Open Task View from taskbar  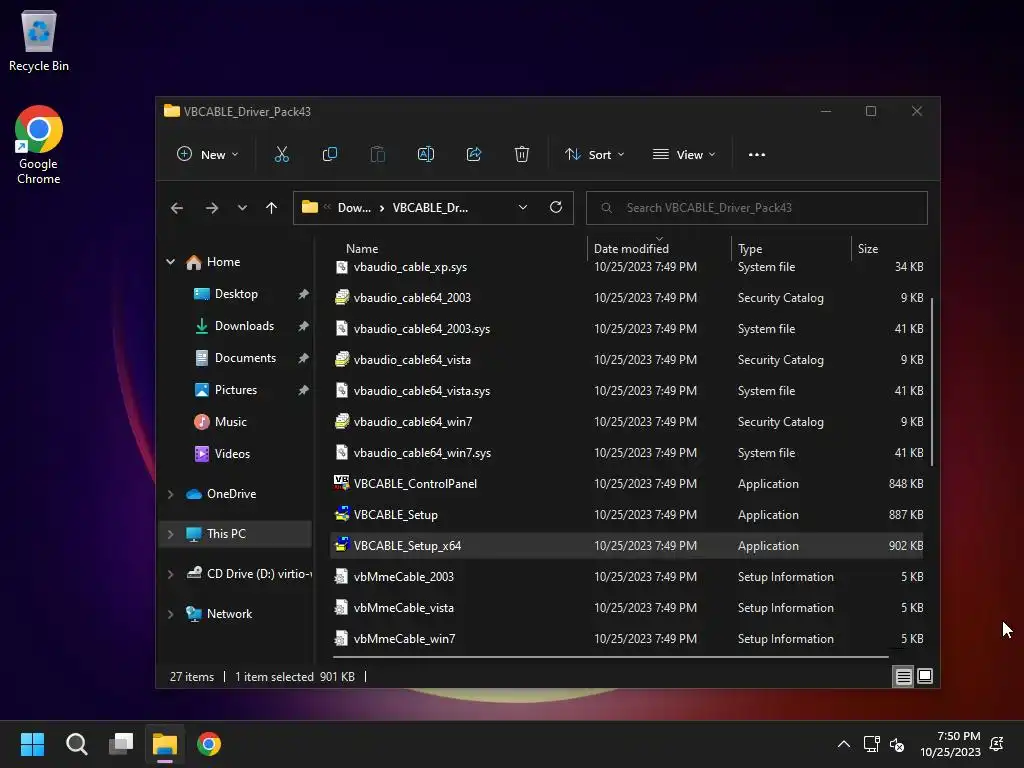(x=121, y=744)
